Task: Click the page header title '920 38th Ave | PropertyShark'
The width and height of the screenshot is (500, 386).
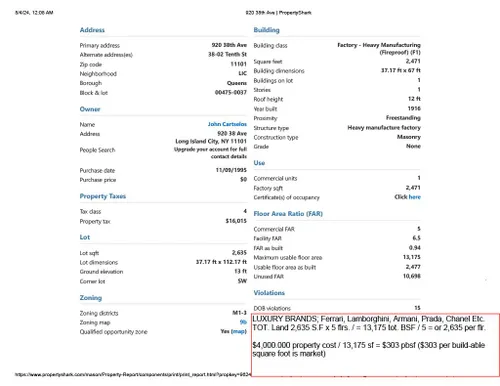Action: [279, 13]
